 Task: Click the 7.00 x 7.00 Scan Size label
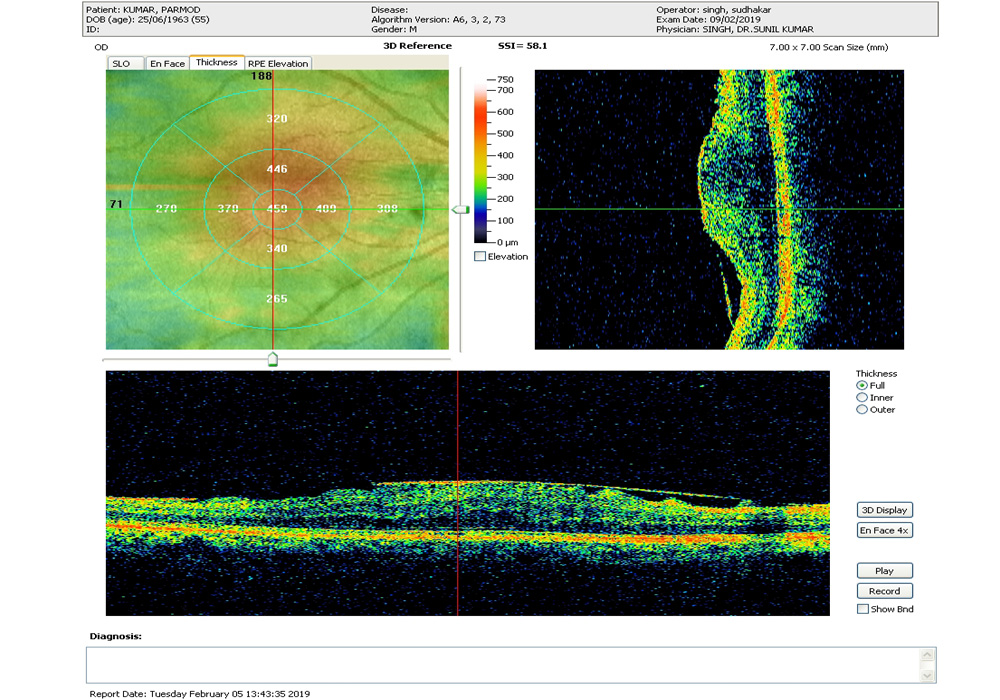point(828,47)
